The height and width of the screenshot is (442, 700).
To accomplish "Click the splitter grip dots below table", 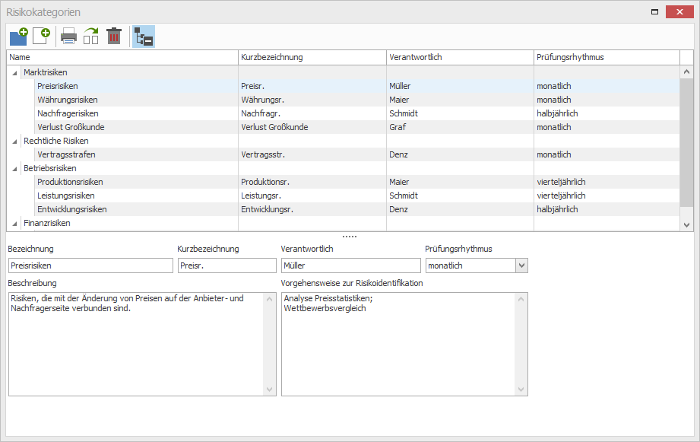I will point(350,236).
